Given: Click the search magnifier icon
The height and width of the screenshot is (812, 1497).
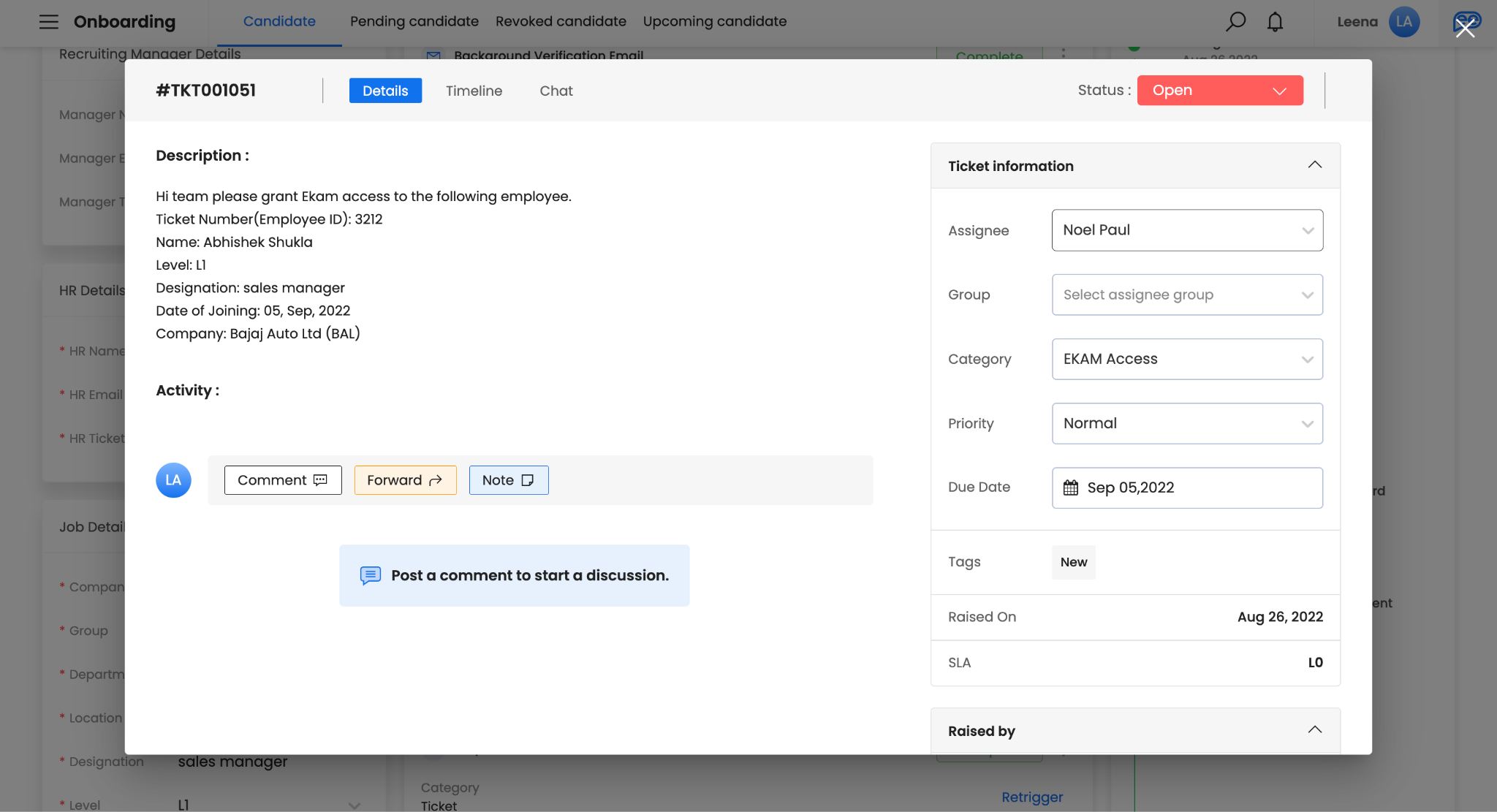Looking at the screenshot, I should 1235,22.
